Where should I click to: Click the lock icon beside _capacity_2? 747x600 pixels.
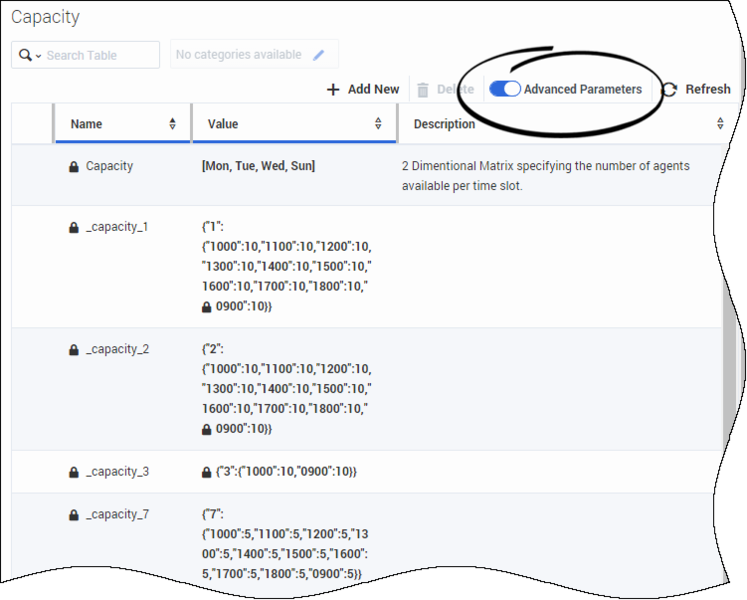73,350
